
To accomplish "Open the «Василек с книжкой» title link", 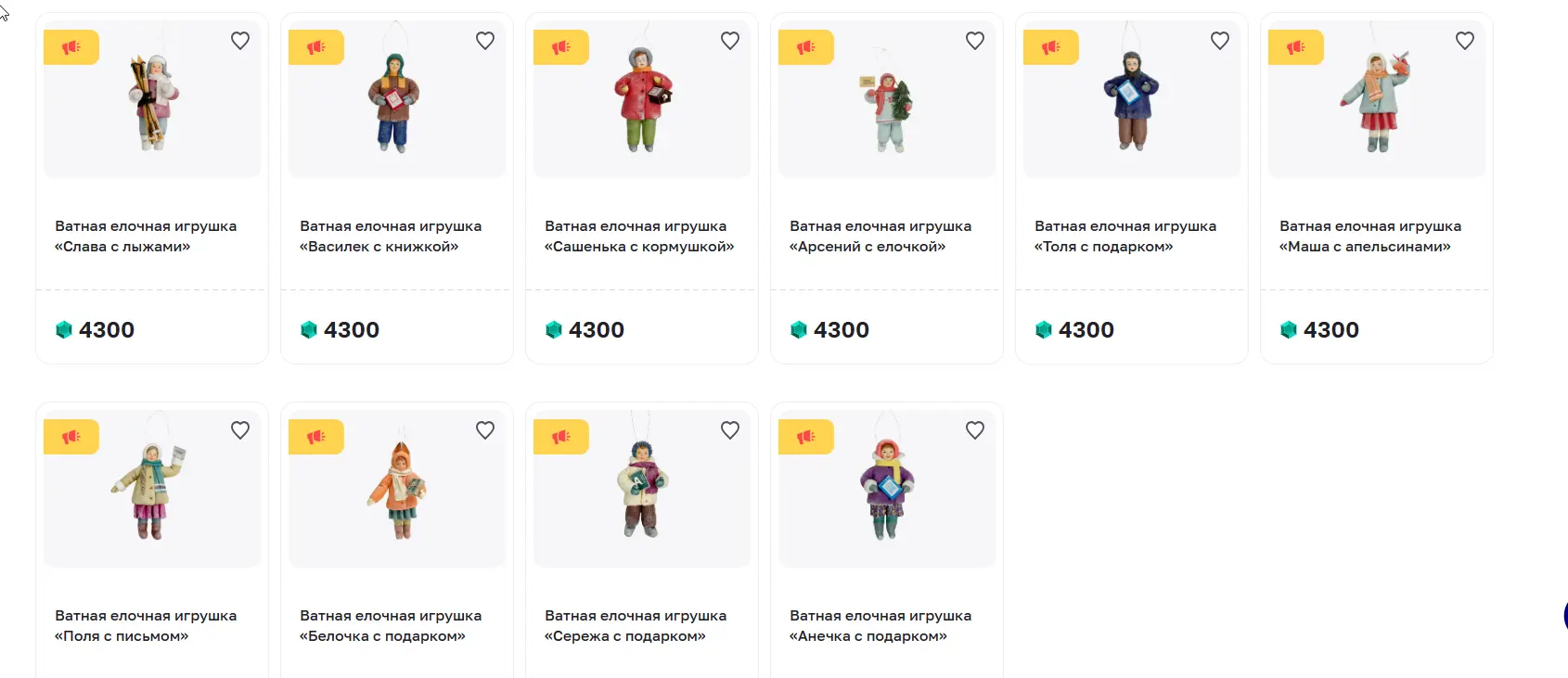I will tap(391, 237).
